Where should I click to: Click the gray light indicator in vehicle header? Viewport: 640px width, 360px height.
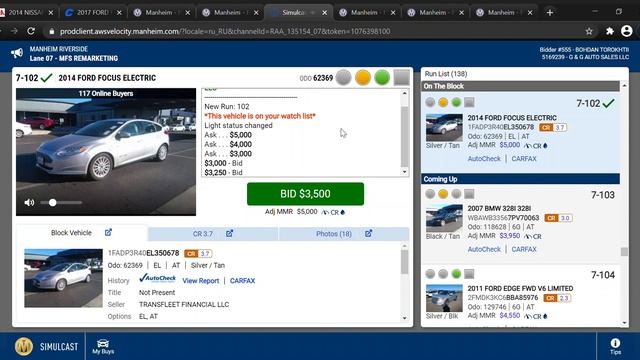[x=344, y=77]
